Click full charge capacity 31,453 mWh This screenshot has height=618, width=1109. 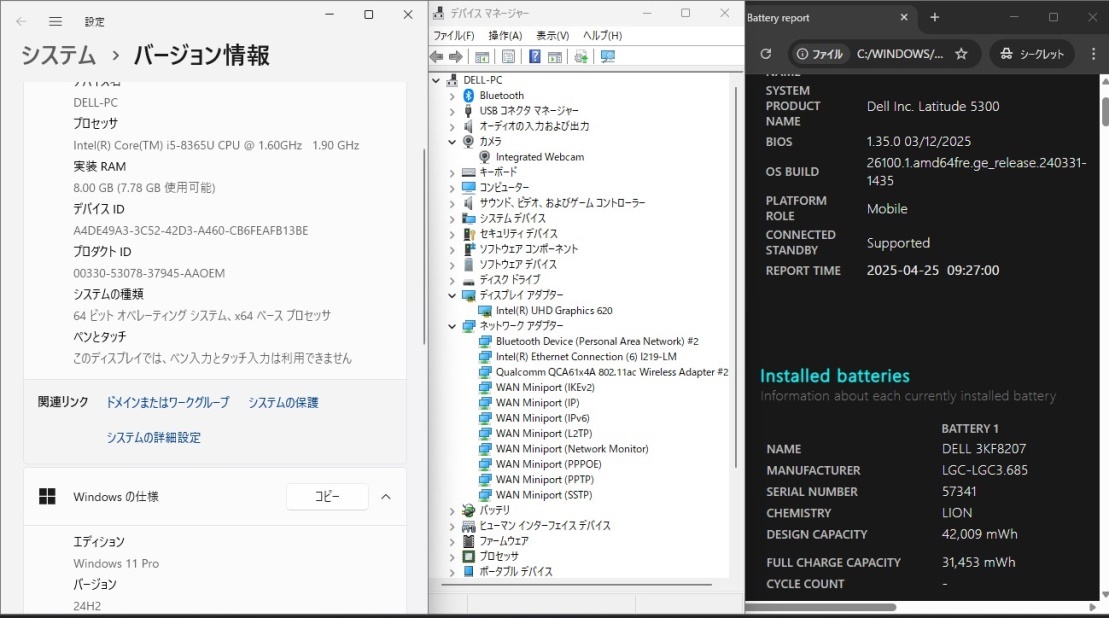tap(978, 562)
